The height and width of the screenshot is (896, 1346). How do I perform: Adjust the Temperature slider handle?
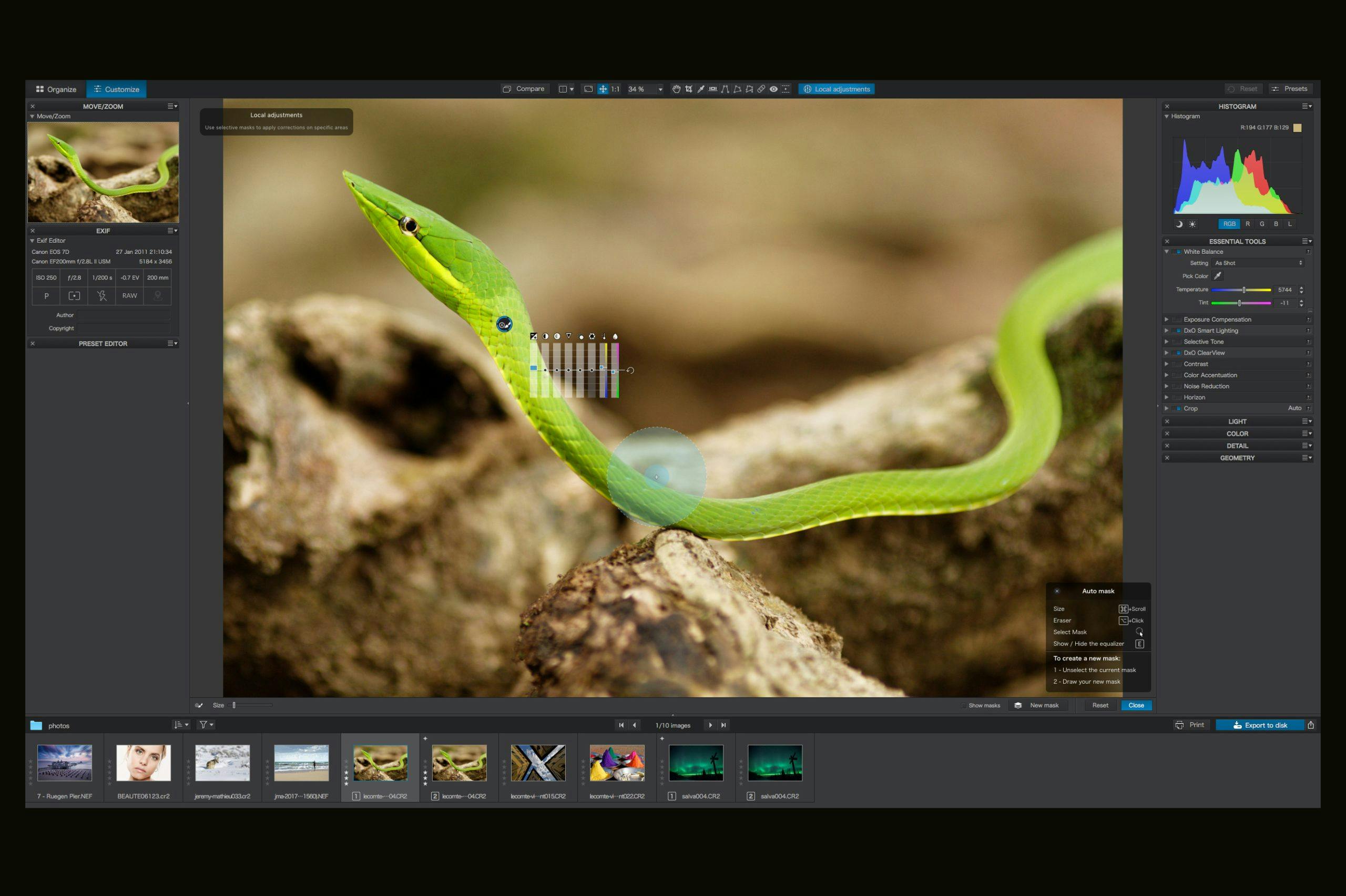(1243, 290)
